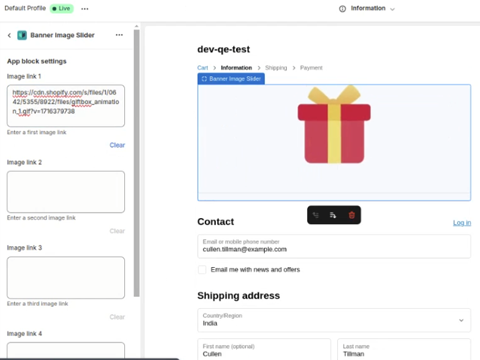Click the Live status badge
480x360 pixels.
click(62, 8)
